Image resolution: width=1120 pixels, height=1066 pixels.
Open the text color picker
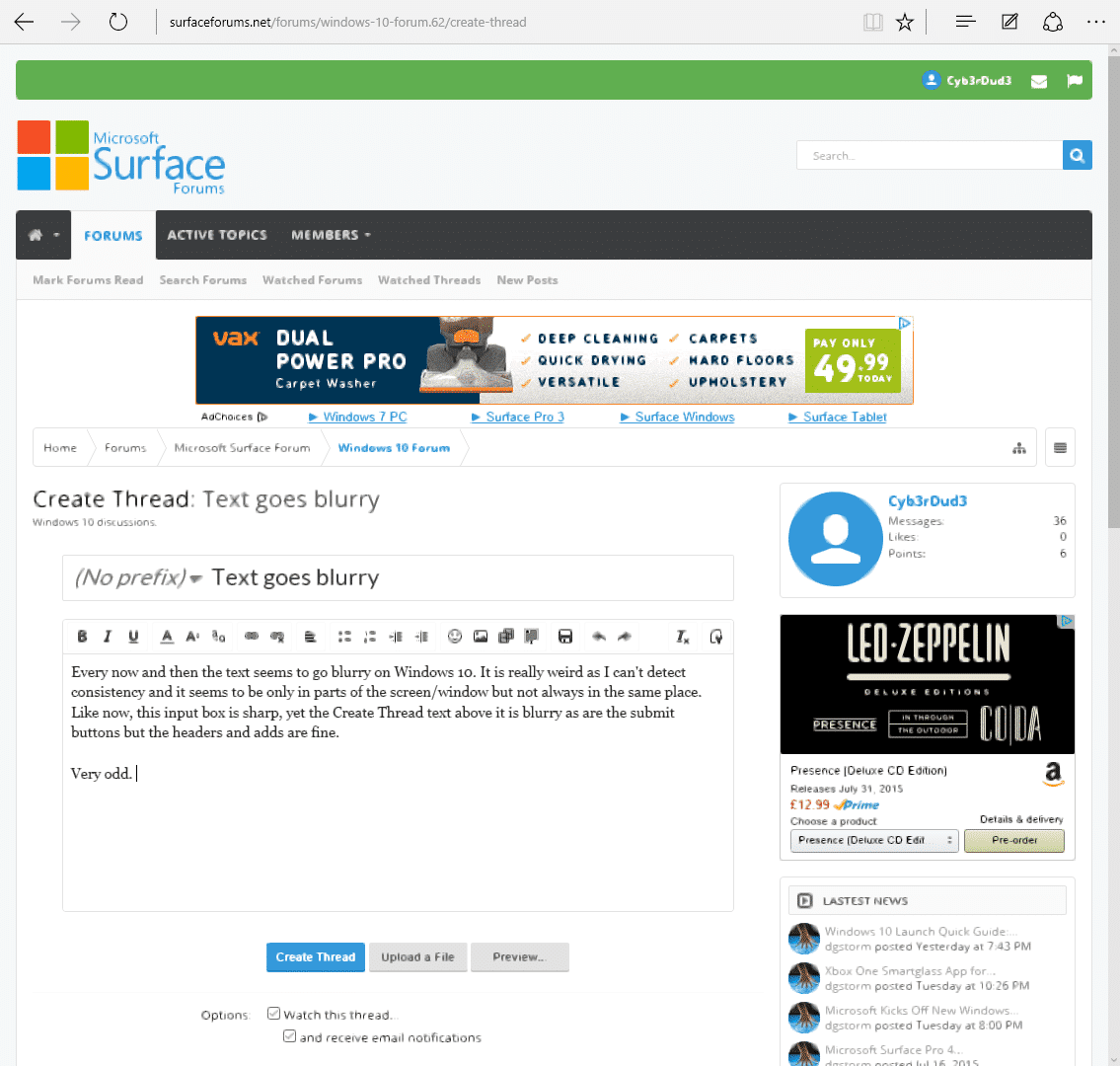[x=167, y=636]
